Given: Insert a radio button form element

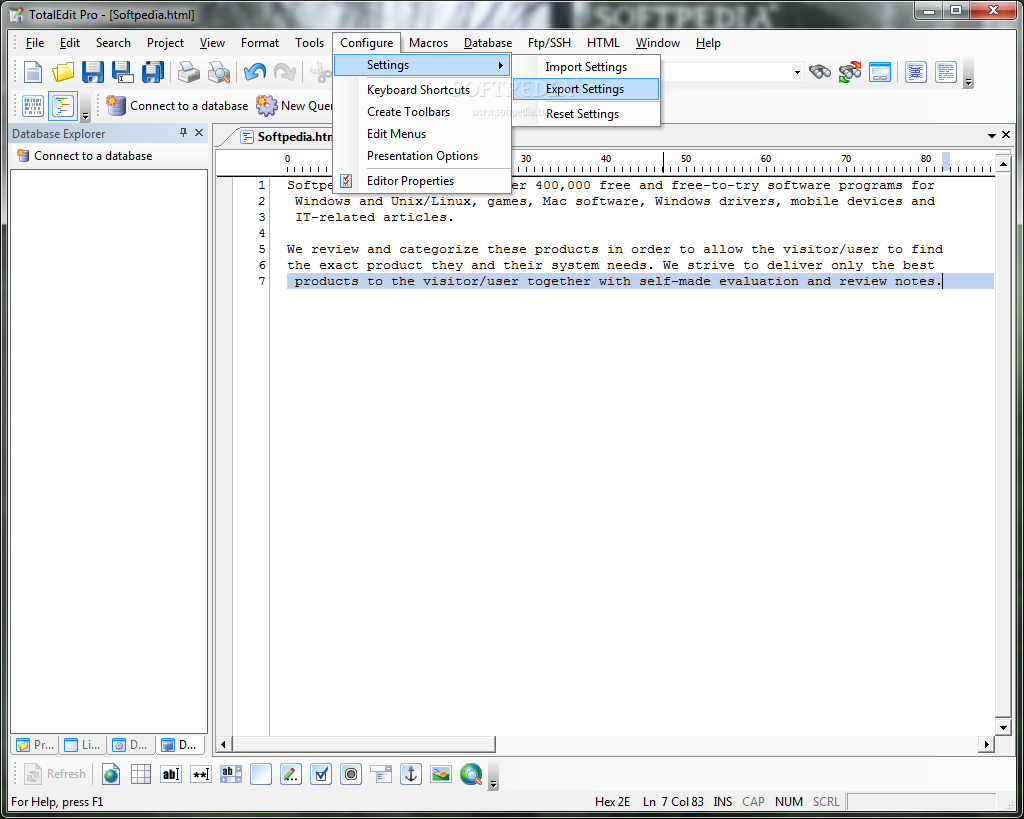Looking at the screenshot, I should coord(351,774).
